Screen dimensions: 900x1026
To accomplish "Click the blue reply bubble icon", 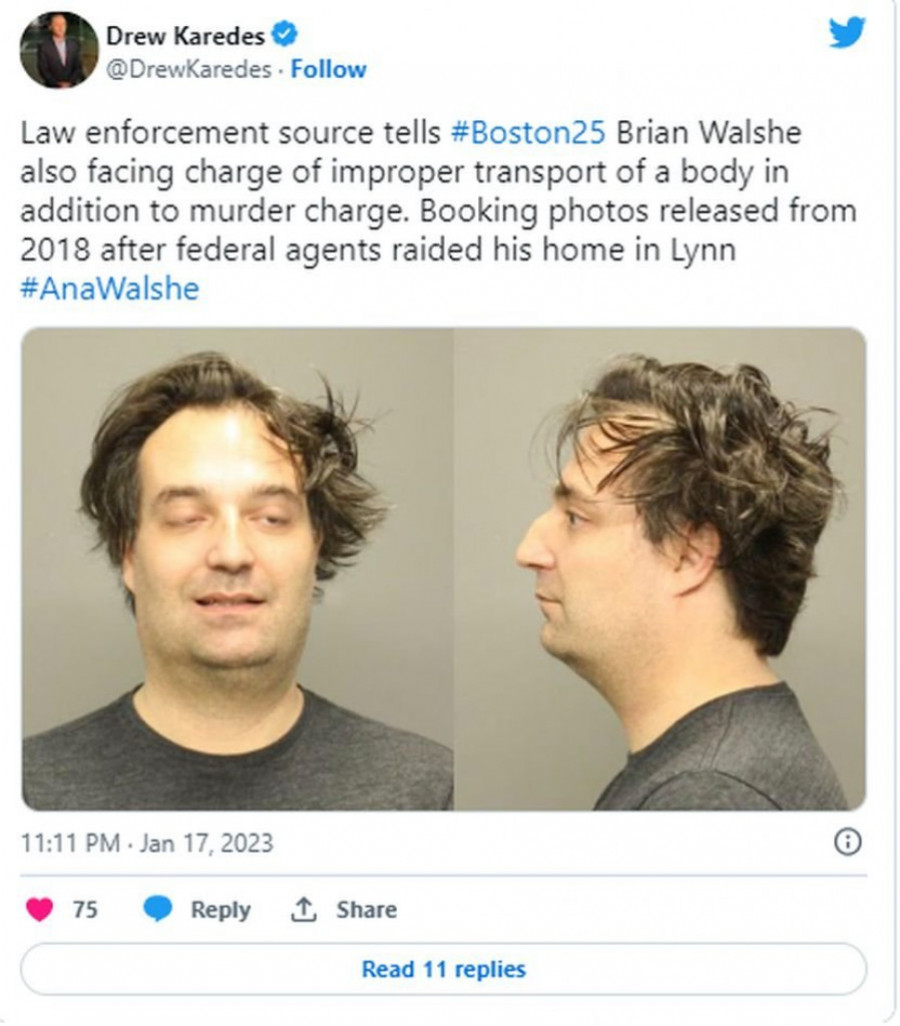I will (157, 909).
